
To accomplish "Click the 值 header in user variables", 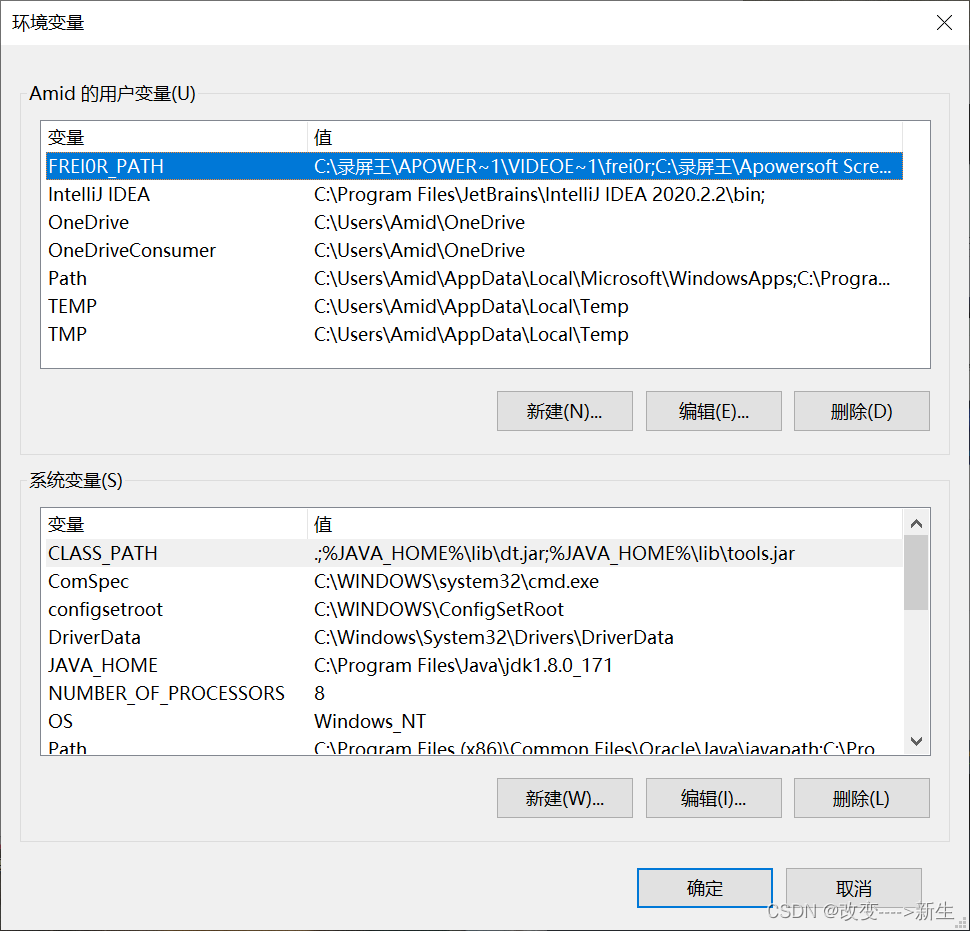I will [x=605, y=137].
